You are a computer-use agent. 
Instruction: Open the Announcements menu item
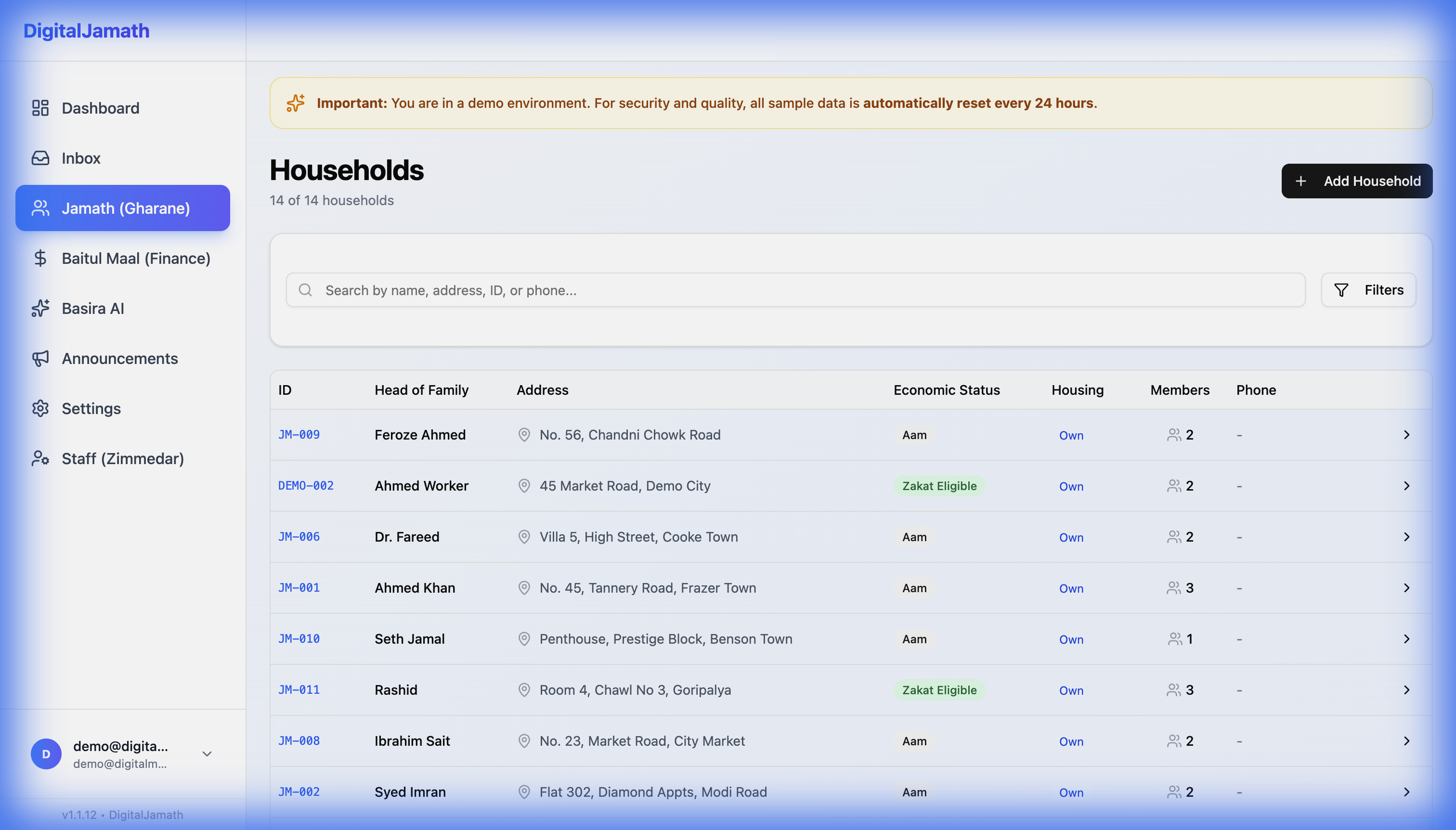120,359
